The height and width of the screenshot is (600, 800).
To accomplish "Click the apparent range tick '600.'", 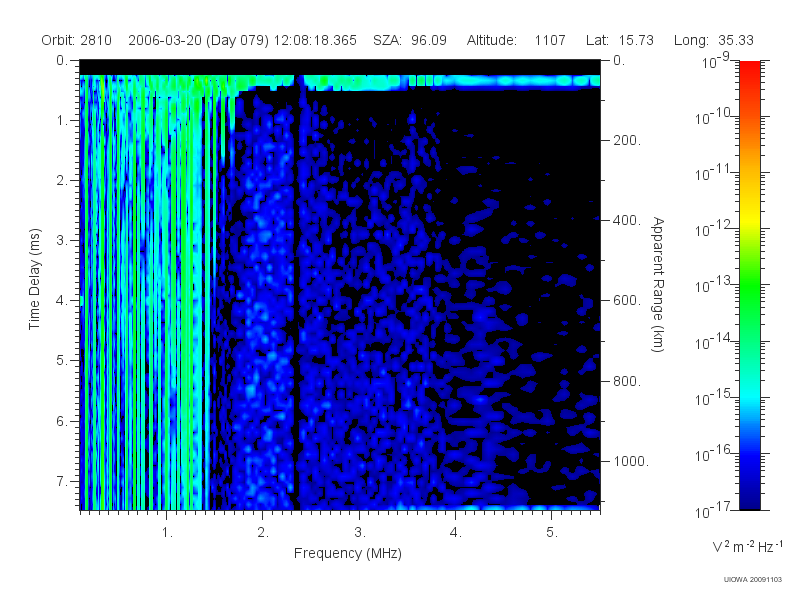I will [x=627, y=301].
